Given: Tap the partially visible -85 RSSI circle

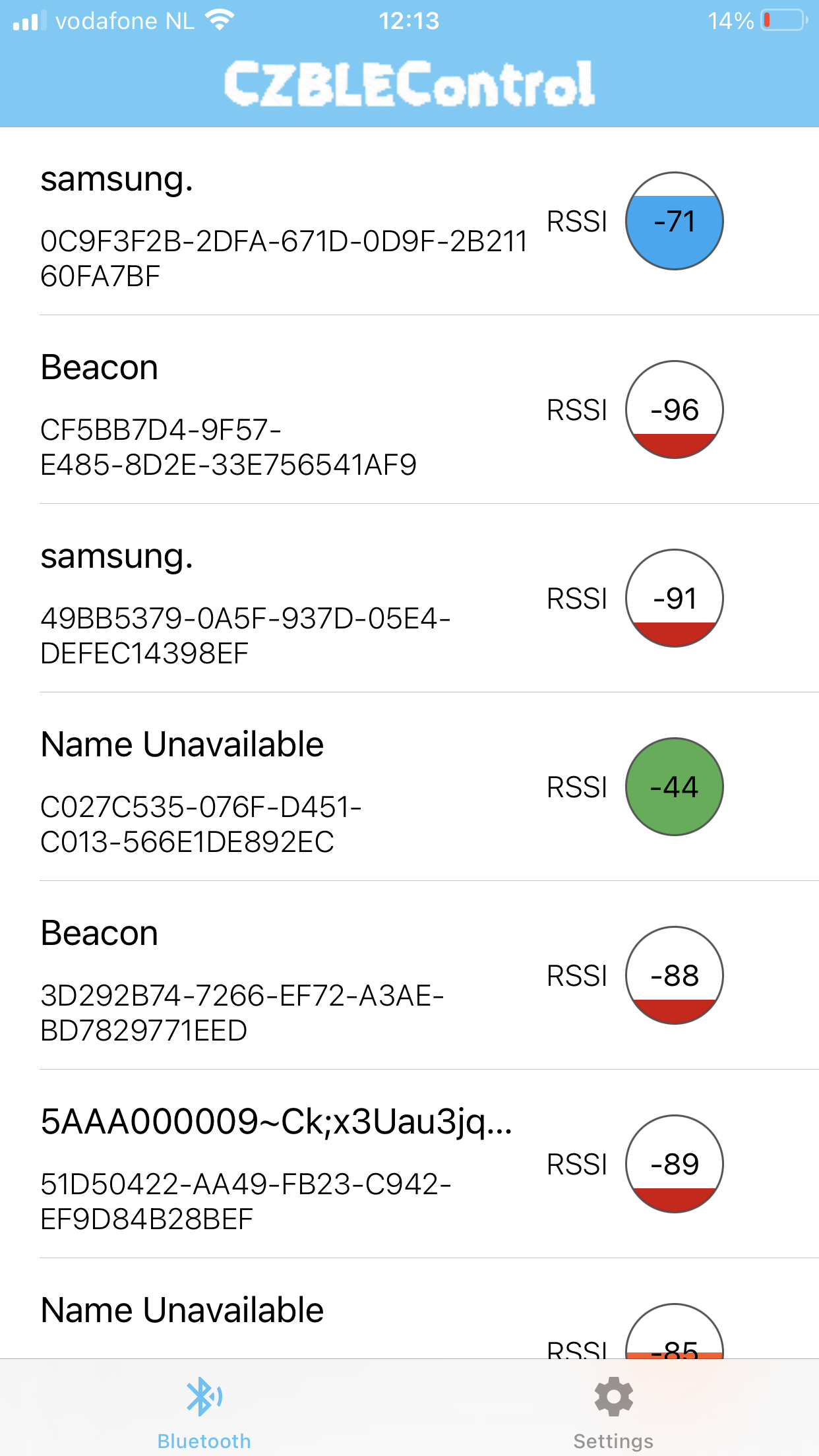Looking at the screenshot, I should click(674, 1331).
